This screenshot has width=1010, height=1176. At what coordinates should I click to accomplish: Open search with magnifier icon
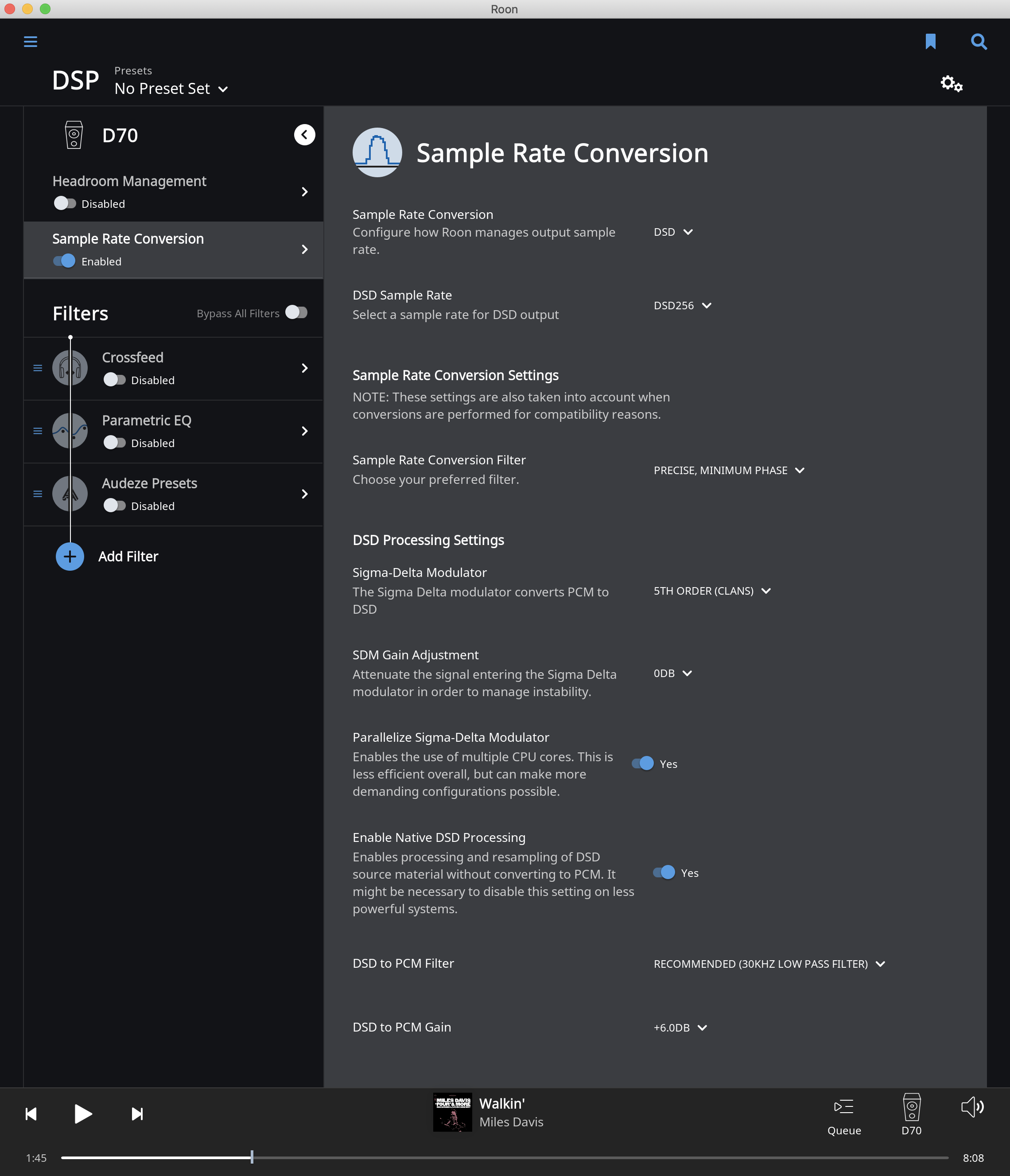coord(979,42)
